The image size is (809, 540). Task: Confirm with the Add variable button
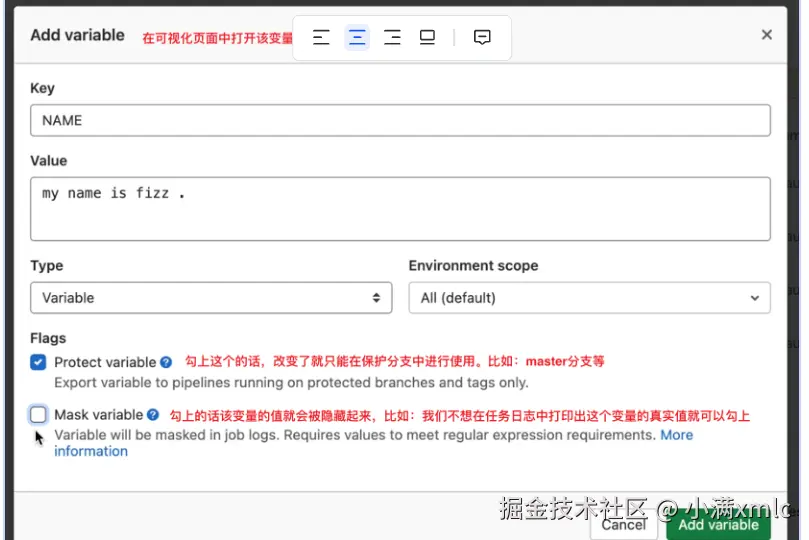click(x=718, y=525)
